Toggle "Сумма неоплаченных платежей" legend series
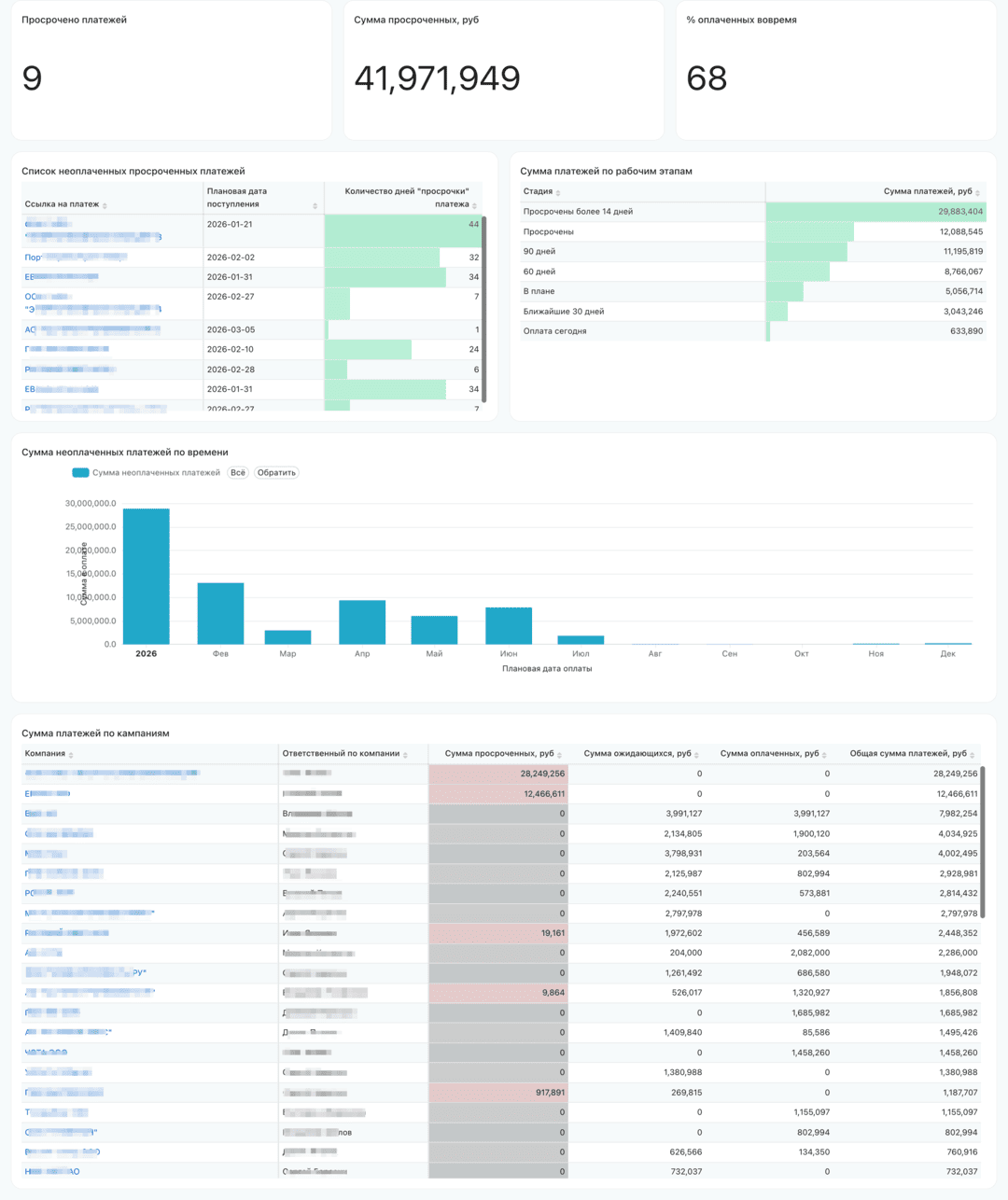The width and height of the screenshot is (1008, 1200). coord(155,473)
